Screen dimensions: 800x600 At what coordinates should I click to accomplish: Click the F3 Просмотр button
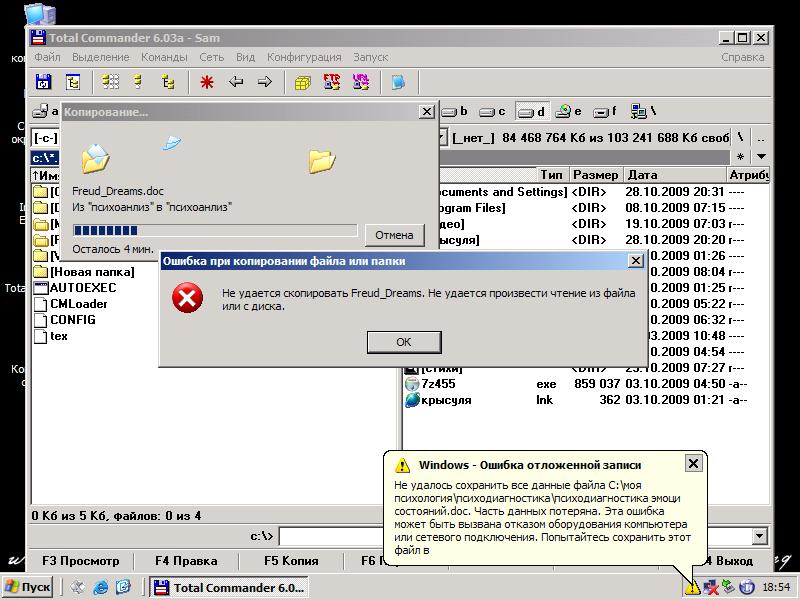click(x=81, y=561)
